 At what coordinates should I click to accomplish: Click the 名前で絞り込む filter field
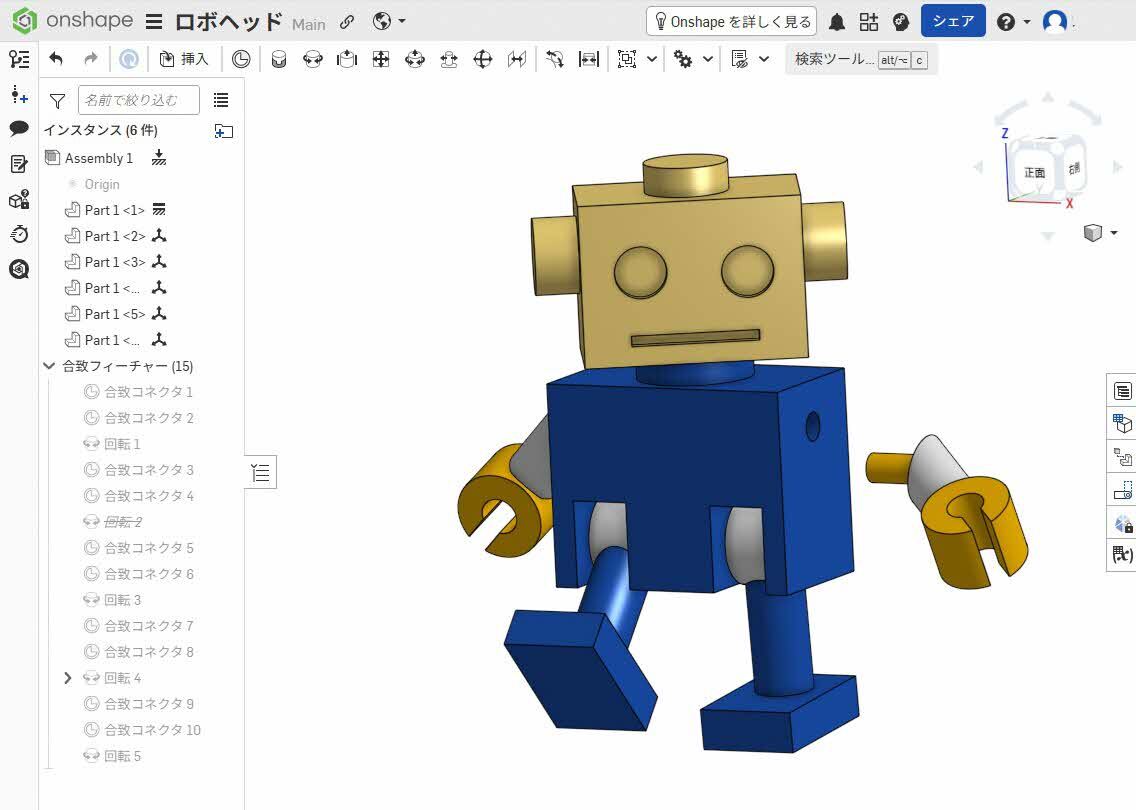tap(138, 100)
